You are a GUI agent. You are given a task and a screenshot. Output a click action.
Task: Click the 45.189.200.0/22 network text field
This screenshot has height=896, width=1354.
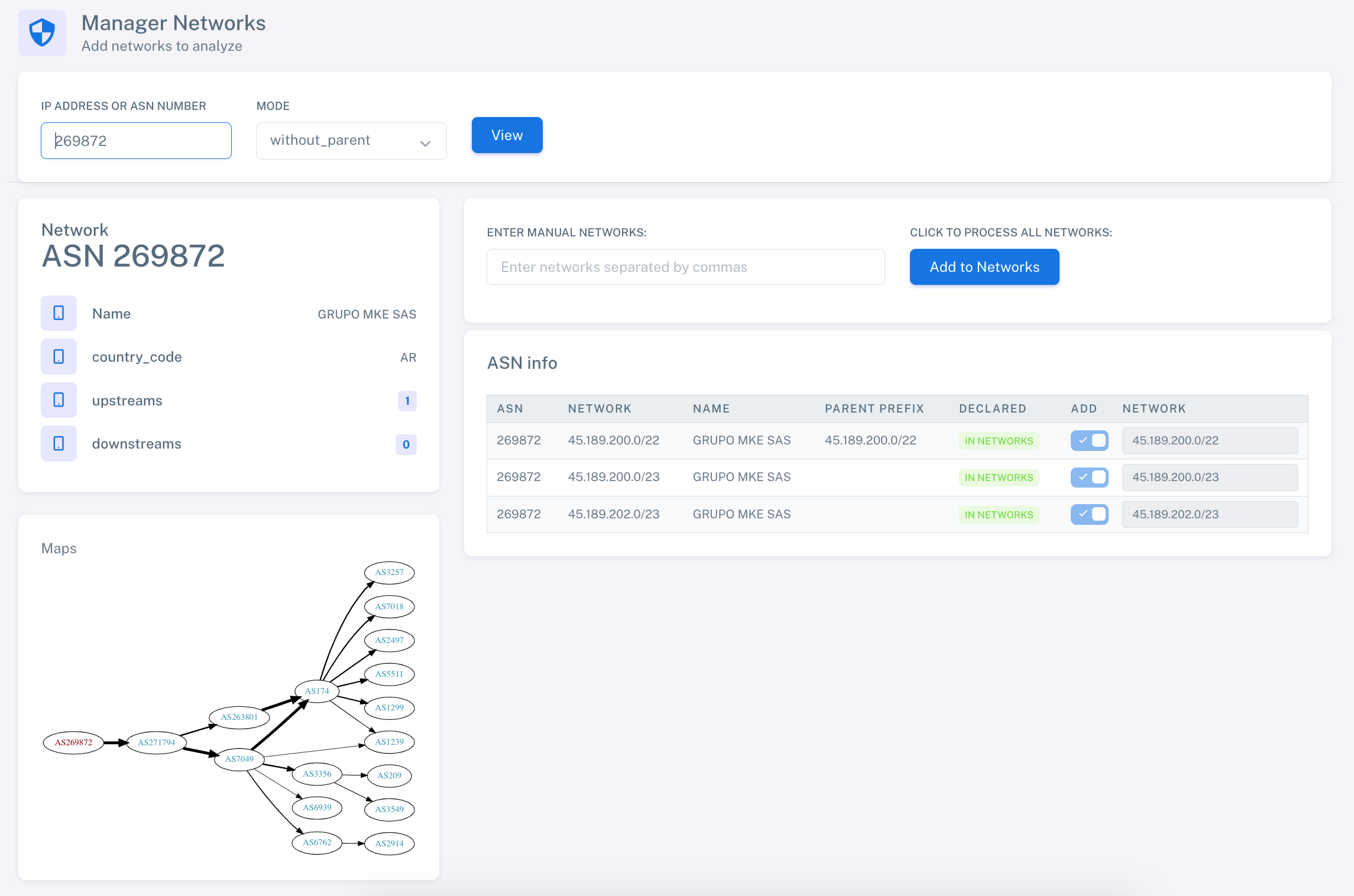1209,440
